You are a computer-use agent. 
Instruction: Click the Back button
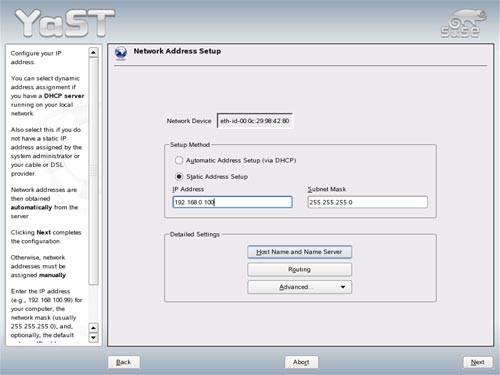point(124,362)
